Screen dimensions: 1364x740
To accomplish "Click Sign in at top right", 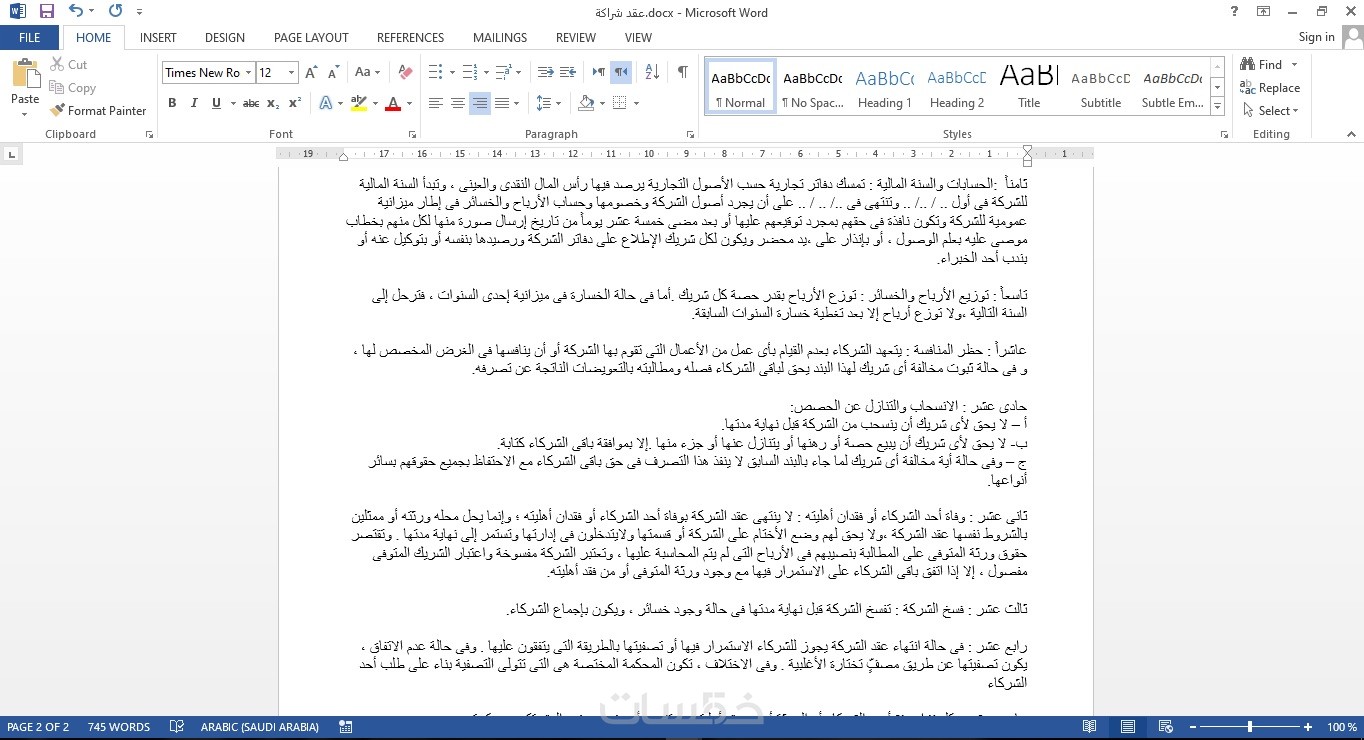I will pos(1316,37).
